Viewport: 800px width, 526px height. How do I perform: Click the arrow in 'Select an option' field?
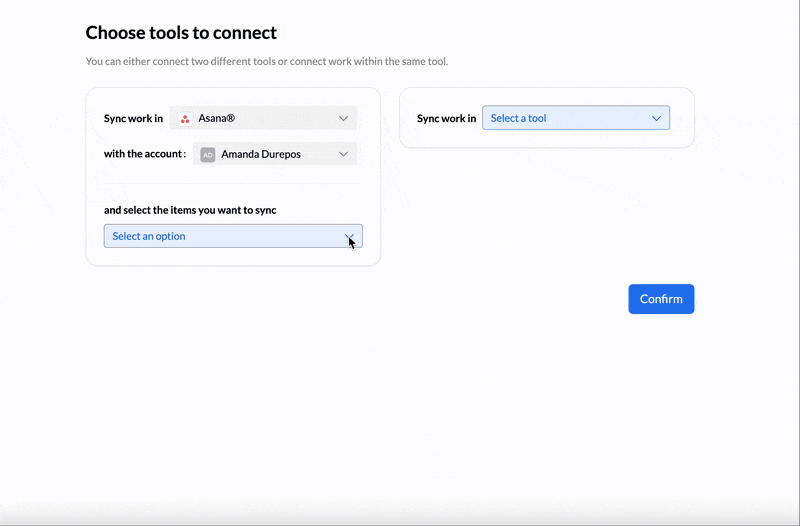click(349, 237)
